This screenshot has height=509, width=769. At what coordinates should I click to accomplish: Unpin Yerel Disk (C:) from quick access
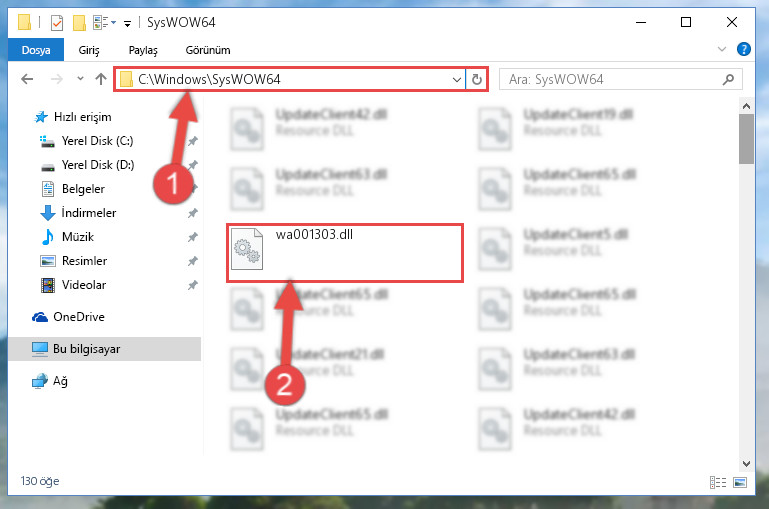pos(193,141)
